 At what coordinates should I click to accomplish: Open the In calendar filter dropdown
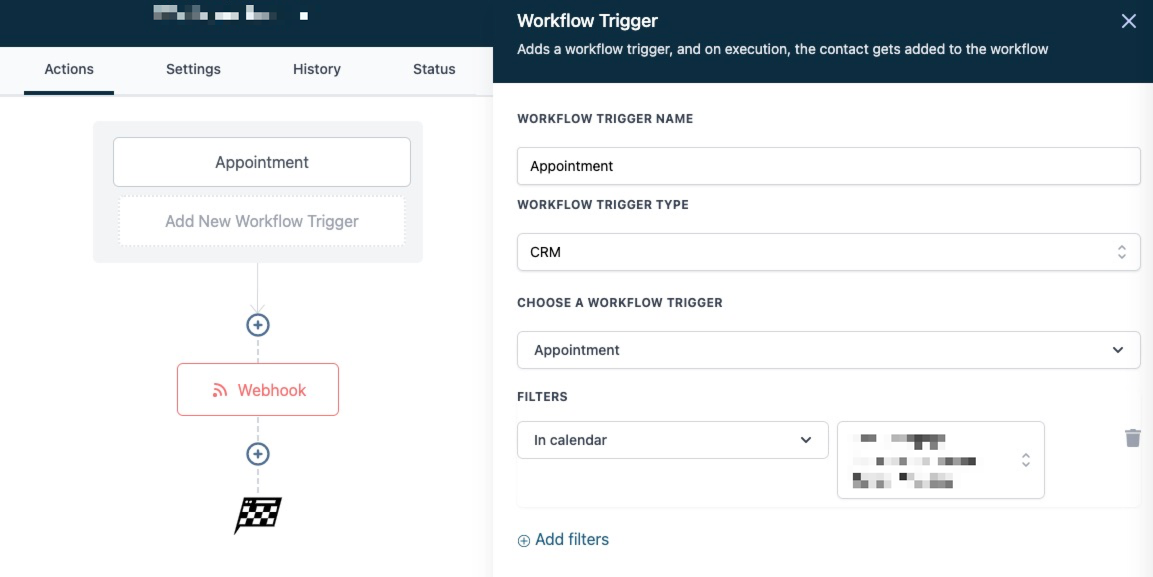click(673, 440)
